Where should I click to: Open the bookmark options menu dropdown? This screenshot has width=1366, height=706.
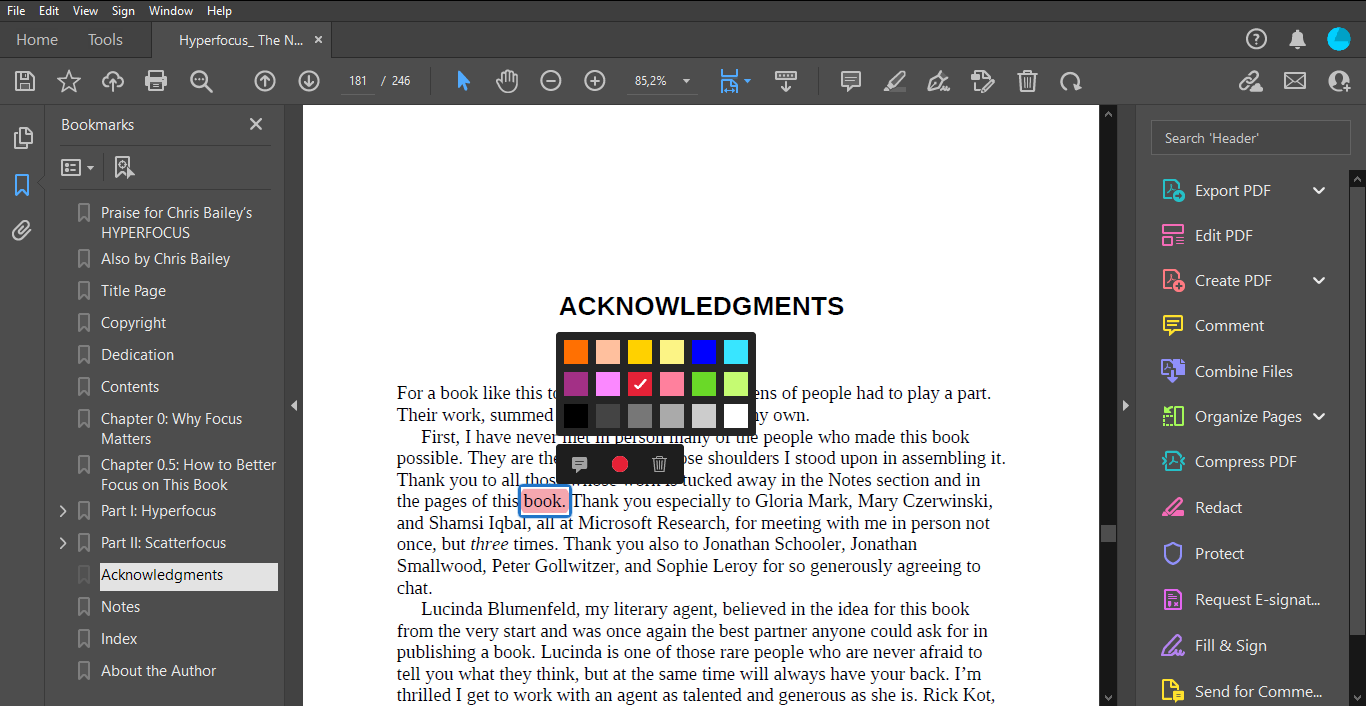click(78, 168)
